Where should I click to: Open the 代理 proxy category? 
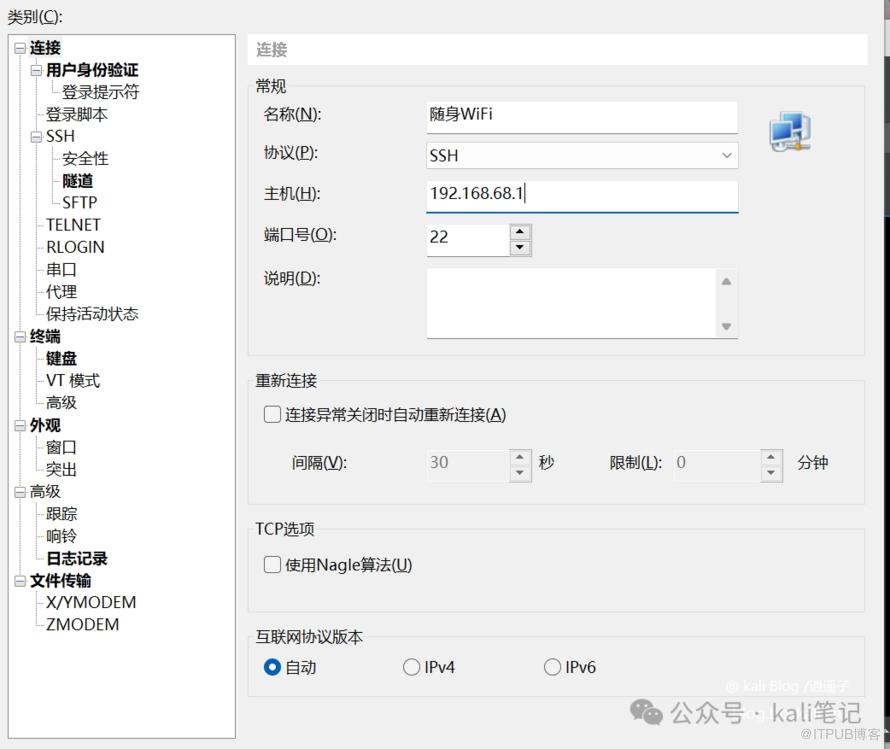pos(61,292)
